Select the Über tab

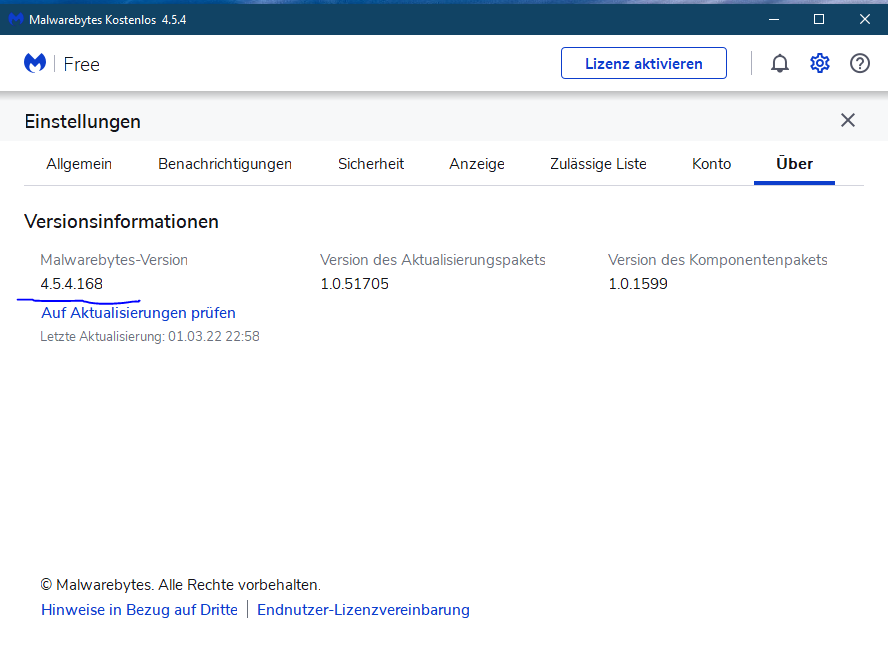(794, 164)
